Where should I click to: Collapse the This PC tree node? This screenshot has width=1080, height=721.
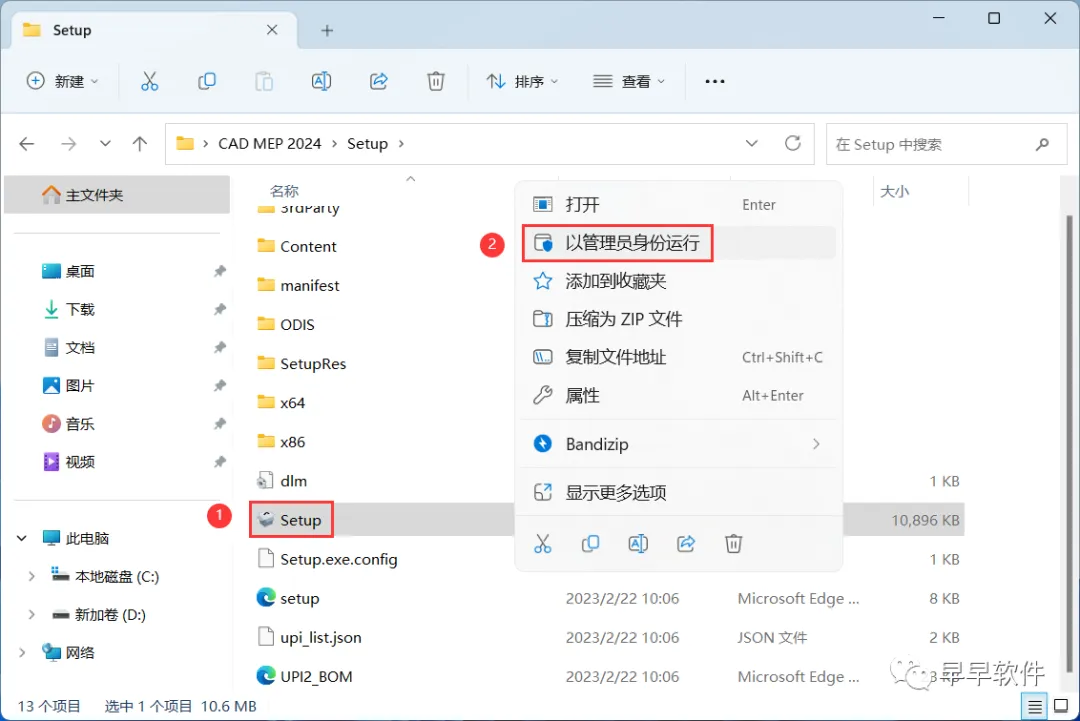point(22,539)
